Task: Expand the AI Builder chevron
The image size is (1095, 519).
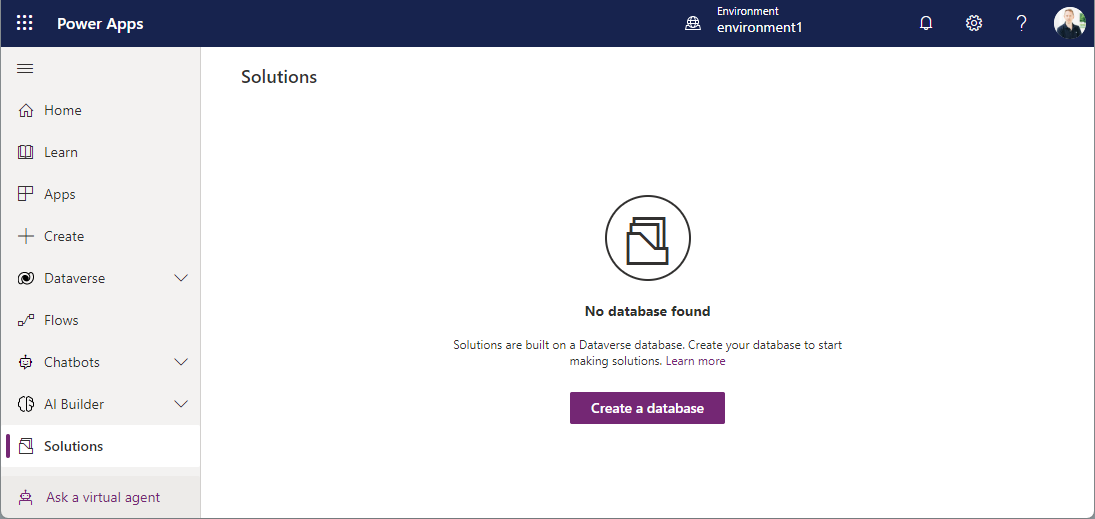Action: pyautogui.click(x=181, y=404)
